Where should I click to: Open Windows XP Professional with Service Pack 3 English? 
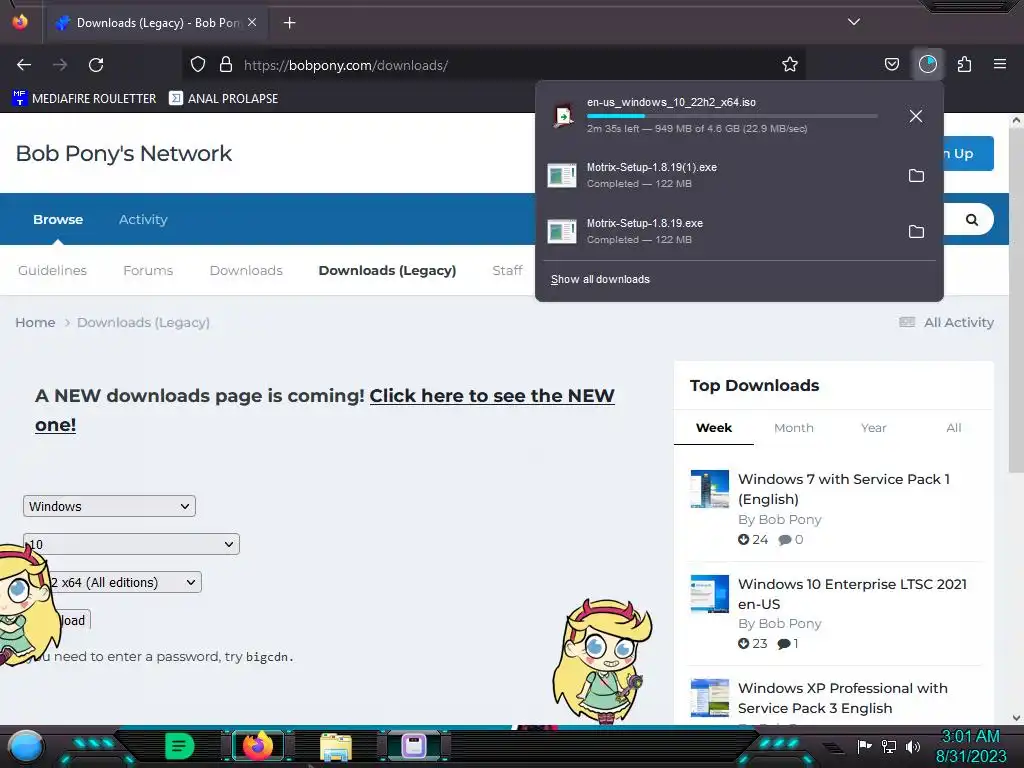coord(842,698)
